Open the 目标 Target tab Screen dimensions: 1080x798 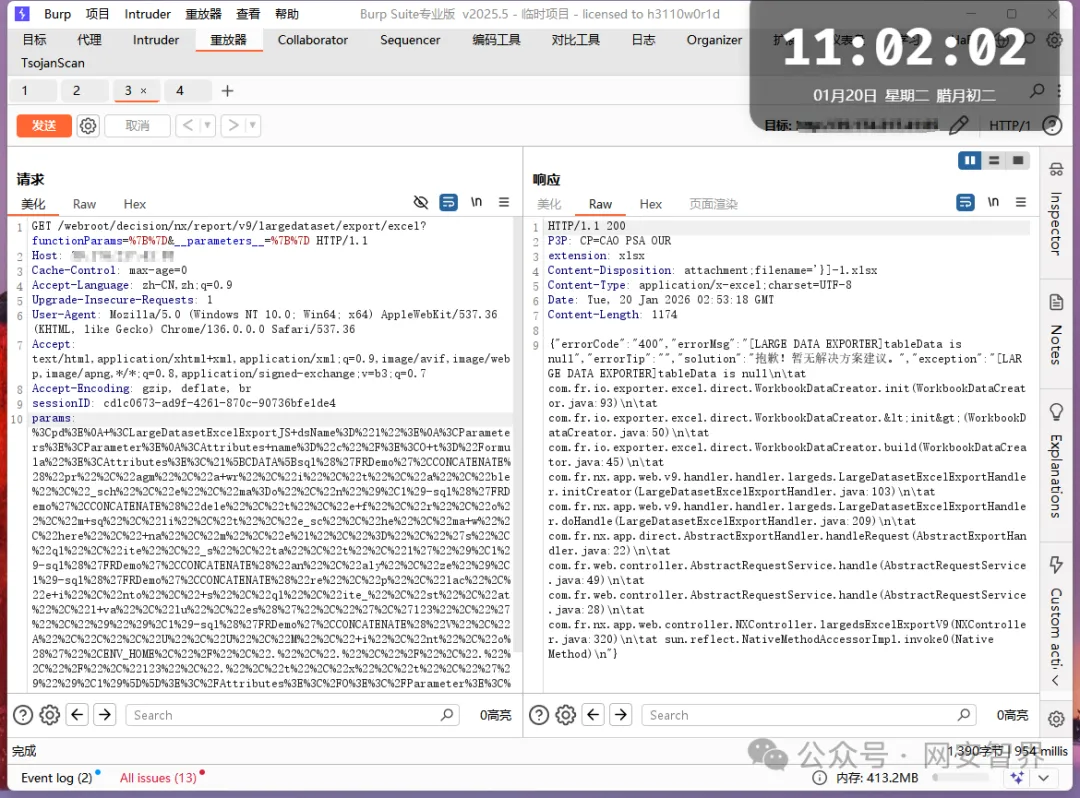[34, 40]
